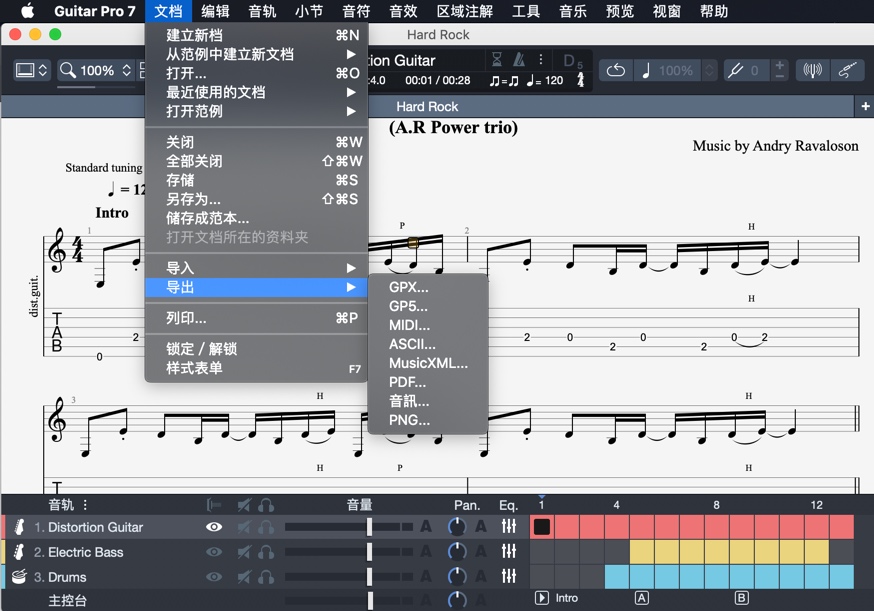This screenshot has width=874, height=611.
Task: Click the Electric Bass track instrument icon
Action: 19,552
